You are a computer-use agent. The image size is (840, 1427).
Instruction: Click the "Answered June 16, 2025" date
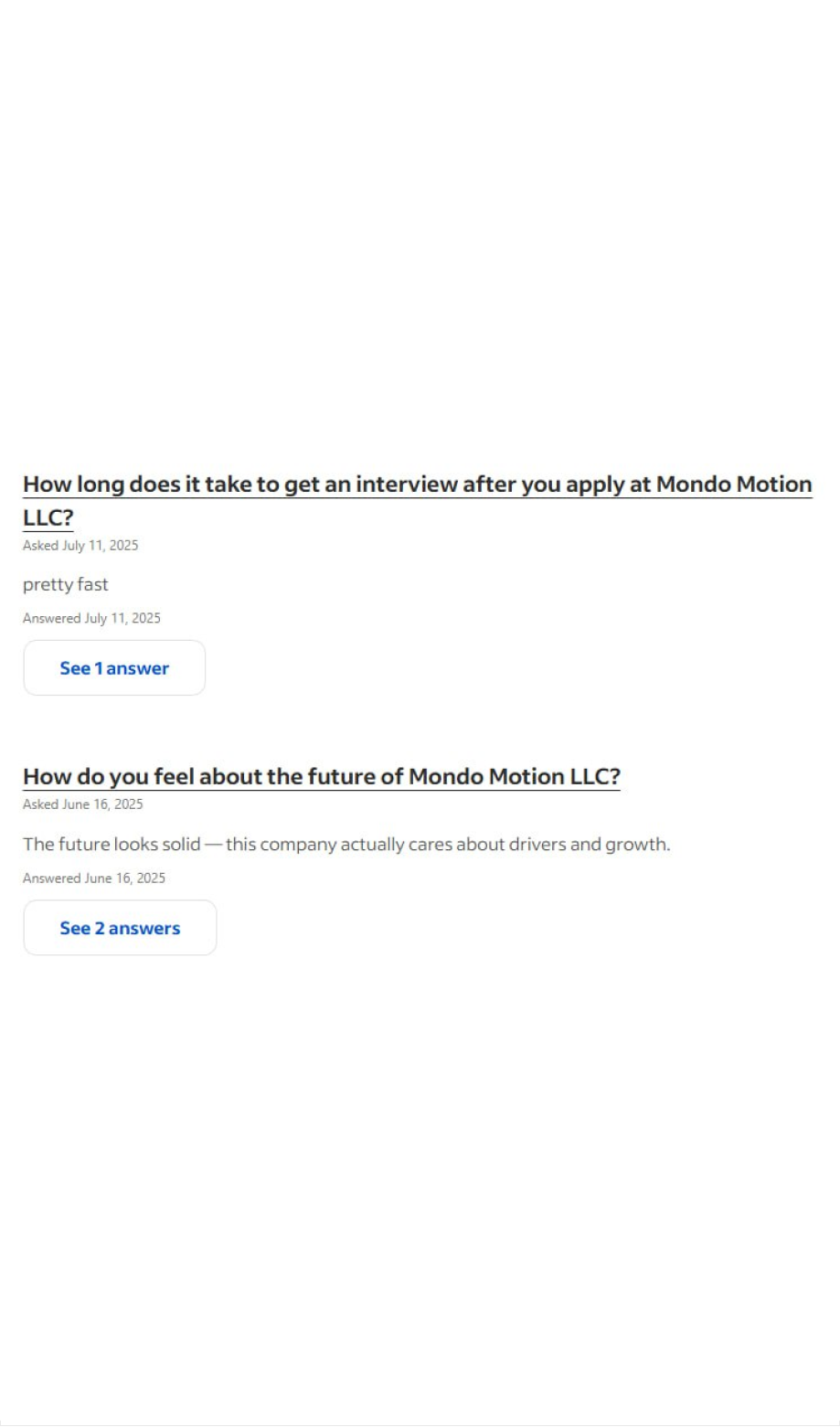[94, 879]
